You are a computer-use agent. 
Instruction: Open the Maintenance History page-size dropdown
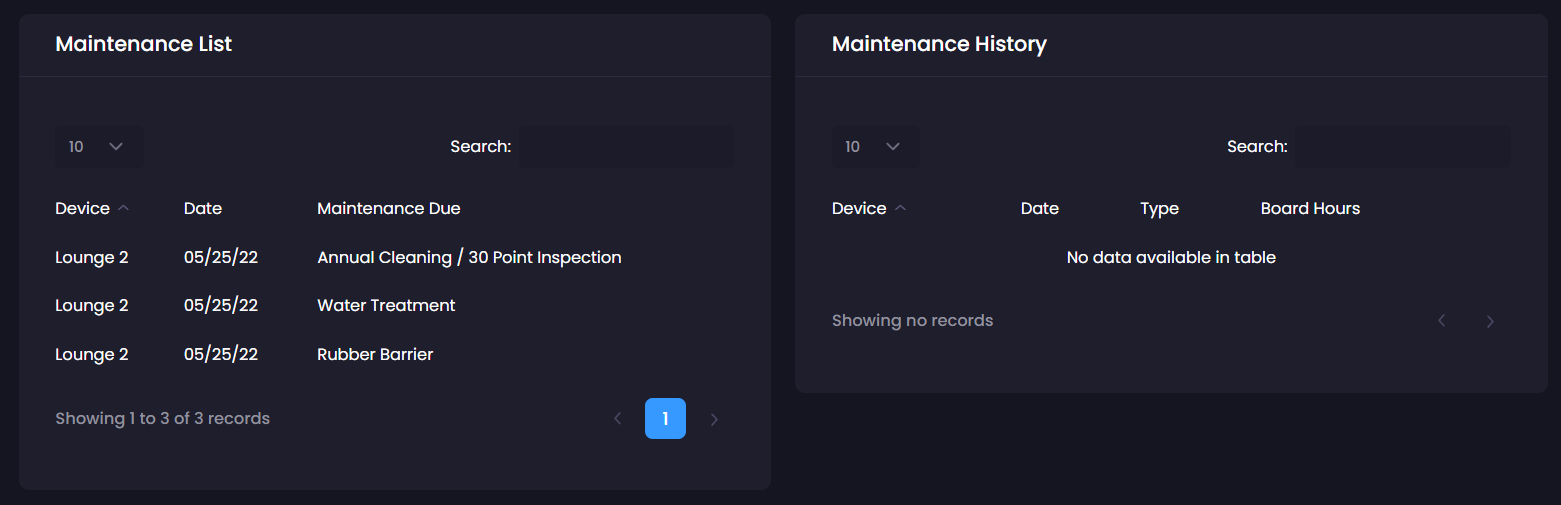pos(875,147)
